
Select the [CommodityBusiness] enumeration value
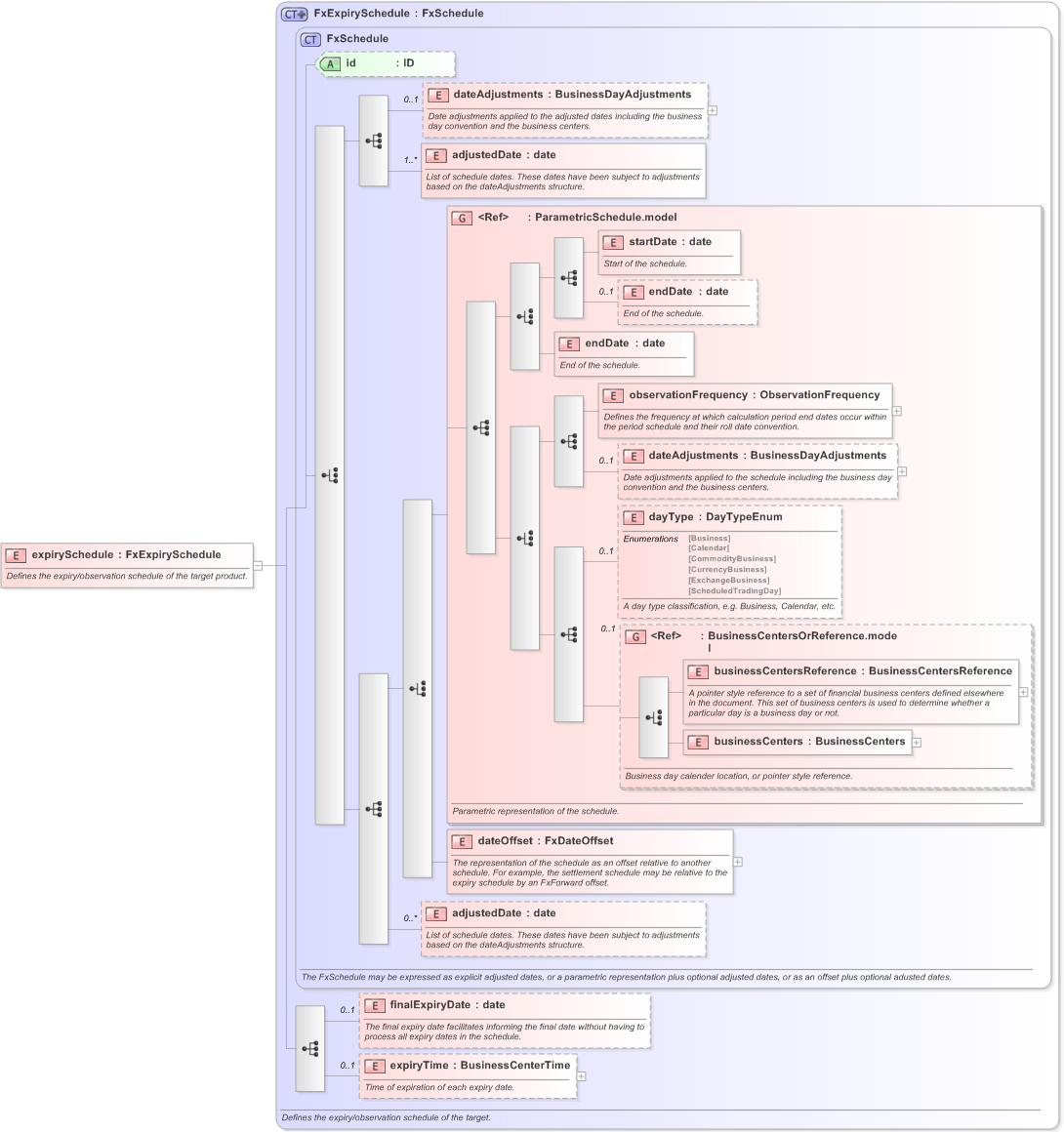click(x=732, y=559)
